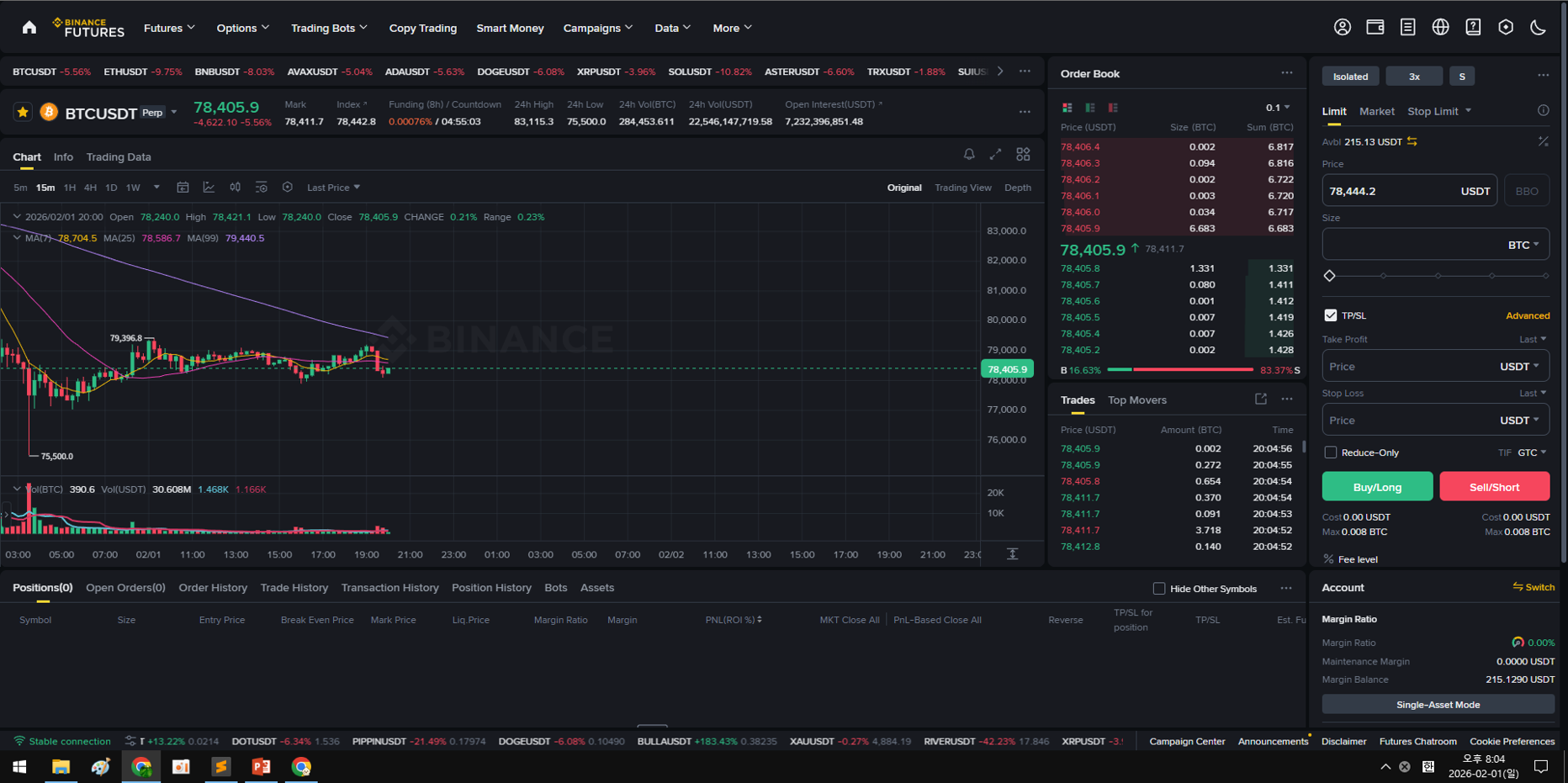Check Hide Other Symbols

pos(1159,589)
